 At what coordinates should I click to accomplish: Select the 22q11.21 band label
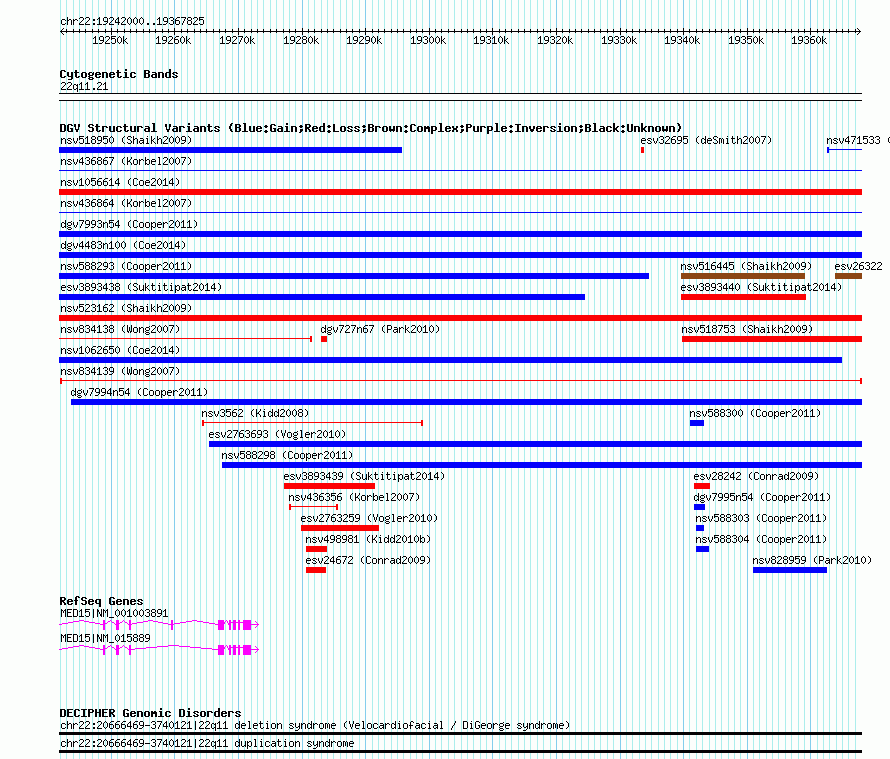(x=84, y=86)
